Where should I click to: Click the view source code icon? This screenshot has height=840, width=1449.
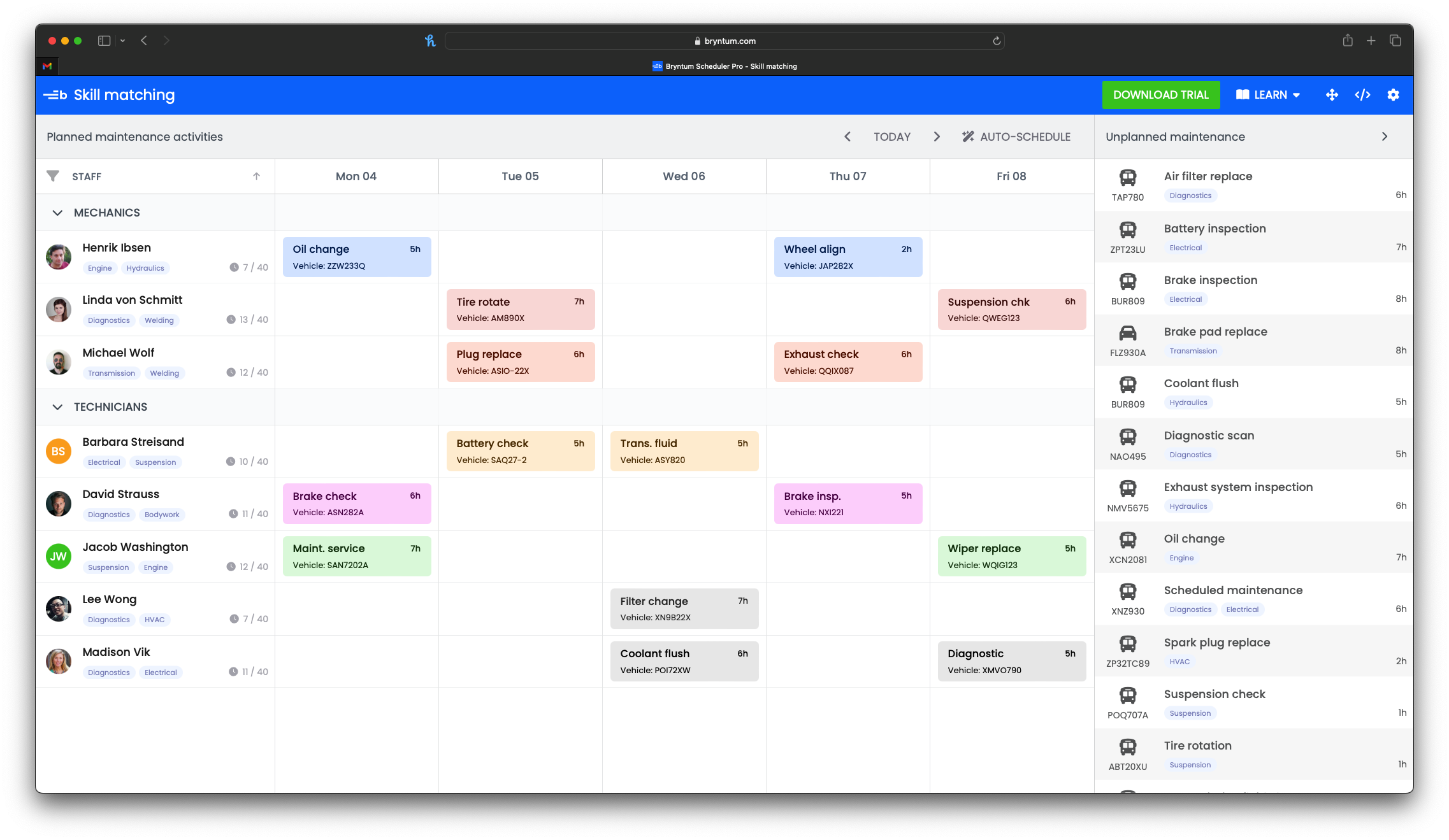[1362, 95]
